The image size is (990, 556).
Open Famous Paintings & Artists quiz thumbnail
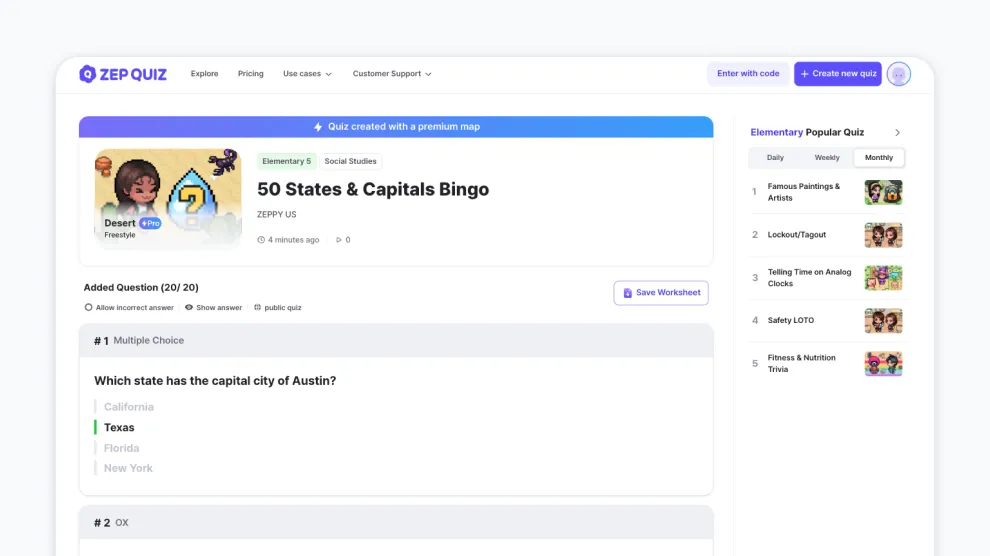(x=883, y=192)
